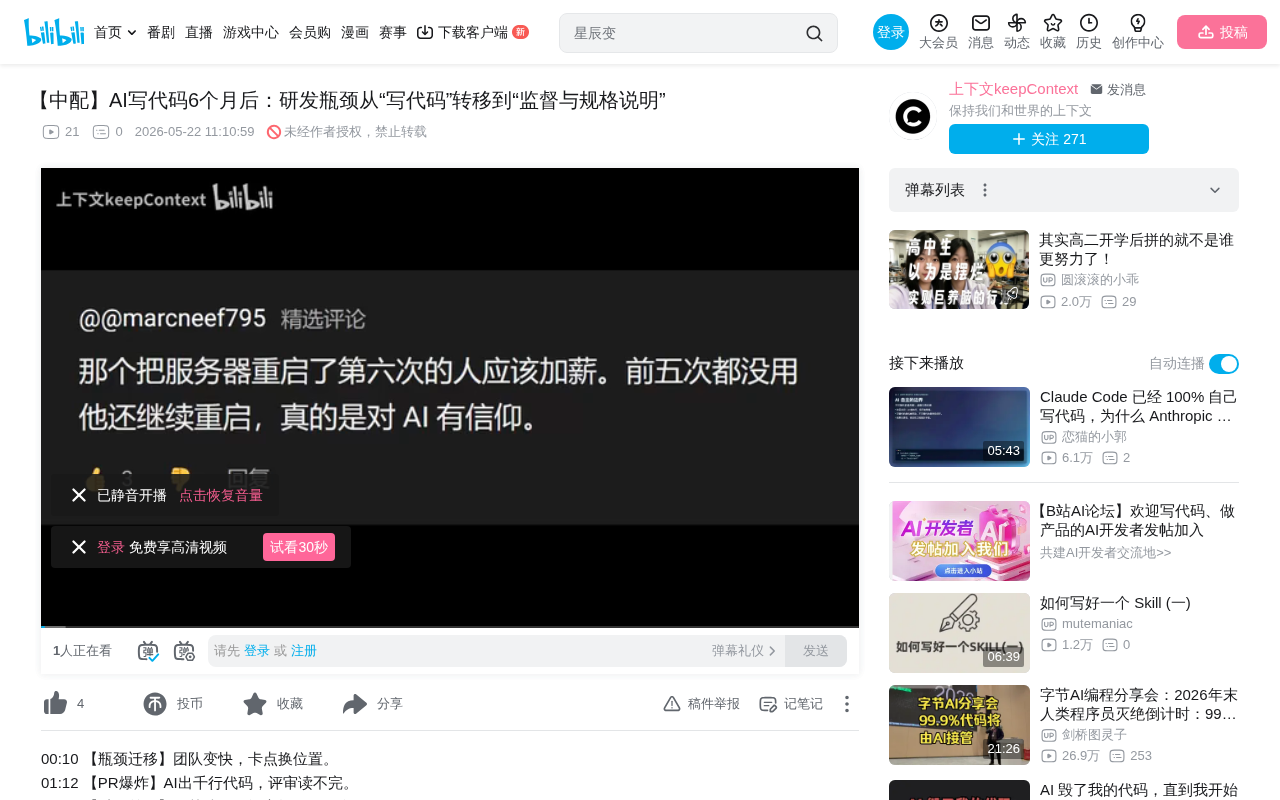Toggle 自动连播 autoplay switch
Viewport: 1280px width, 800px height.
tap(1224, 364)
